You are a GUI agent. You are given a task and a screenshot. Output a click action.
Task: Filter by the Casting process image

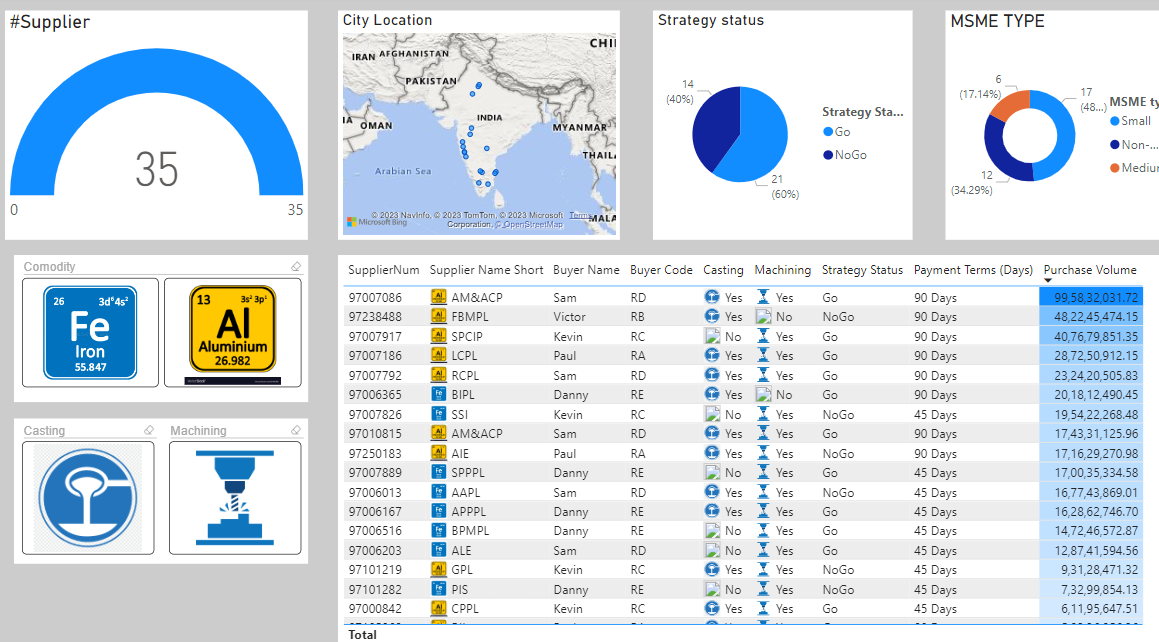(89, 498)
